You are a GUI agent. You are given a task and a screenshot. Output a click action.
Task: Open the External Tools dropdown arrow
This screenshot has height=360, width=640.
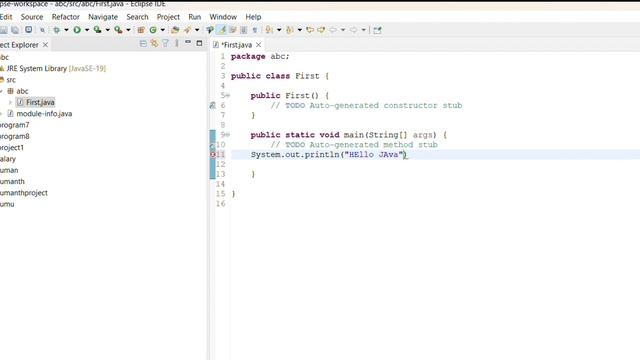(128, 30)
